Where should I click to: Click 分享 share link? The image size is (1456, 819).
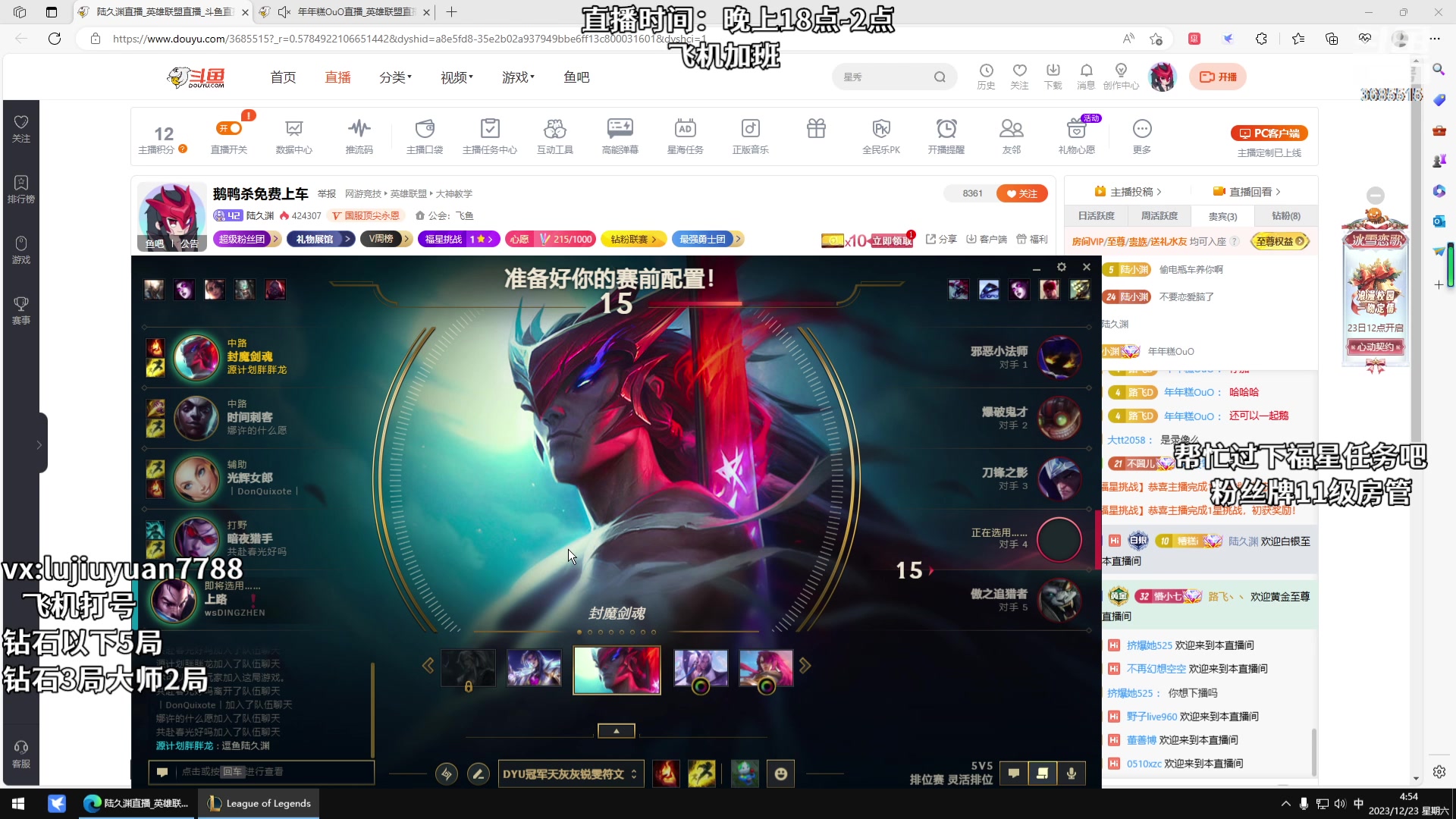point(941,239)
